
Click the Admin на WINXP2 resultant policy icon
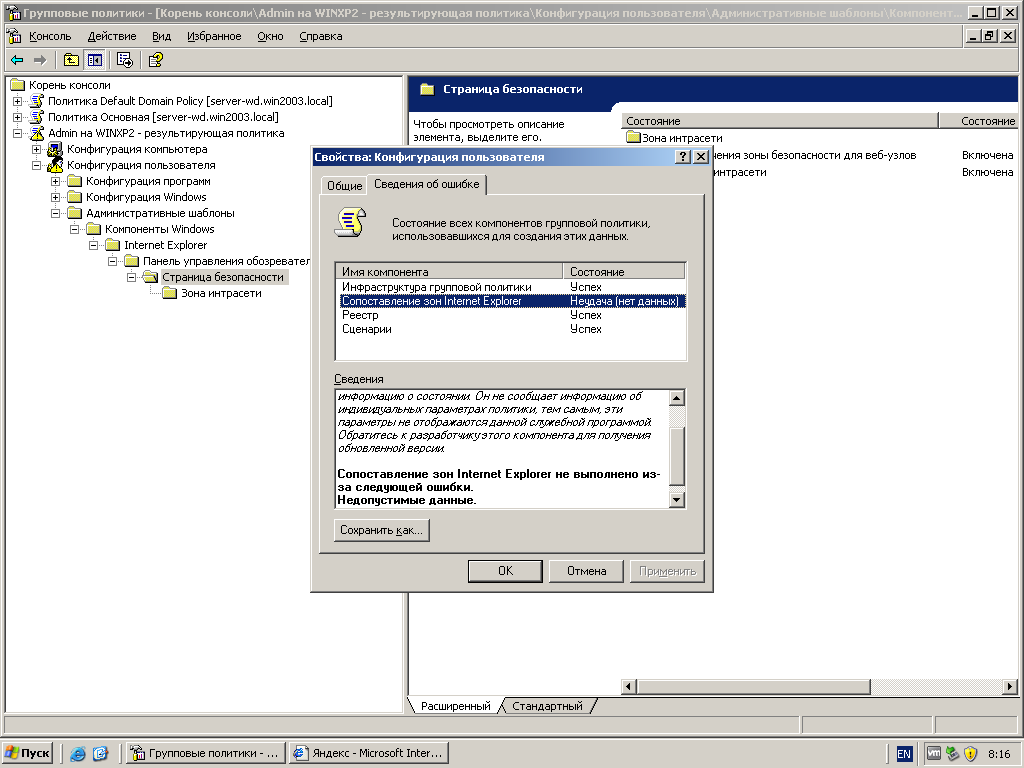click(x=37, y=133)
